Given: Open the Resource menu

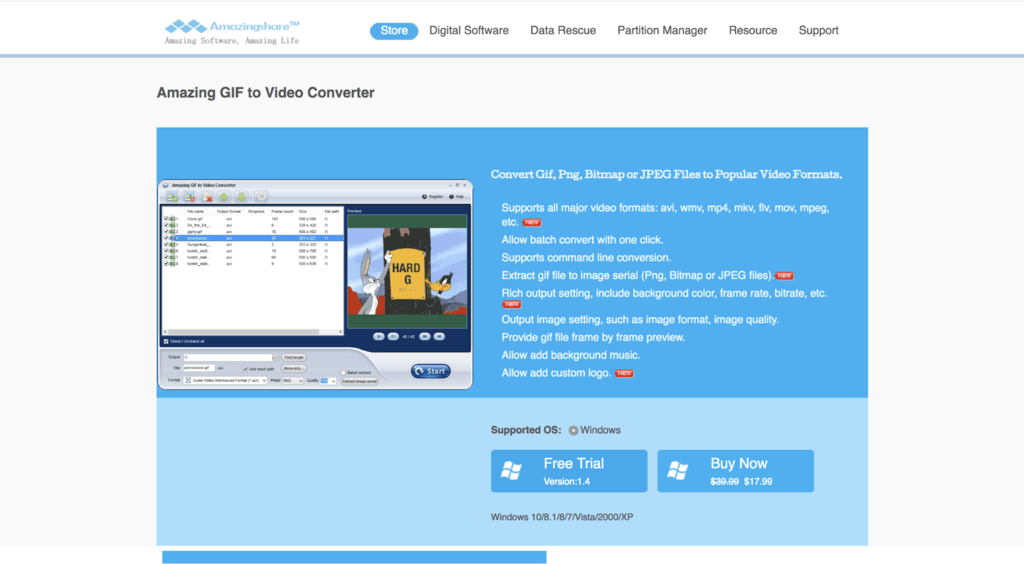Looking at the screenshot, I should pyautogui.click(x=753, y=31).
